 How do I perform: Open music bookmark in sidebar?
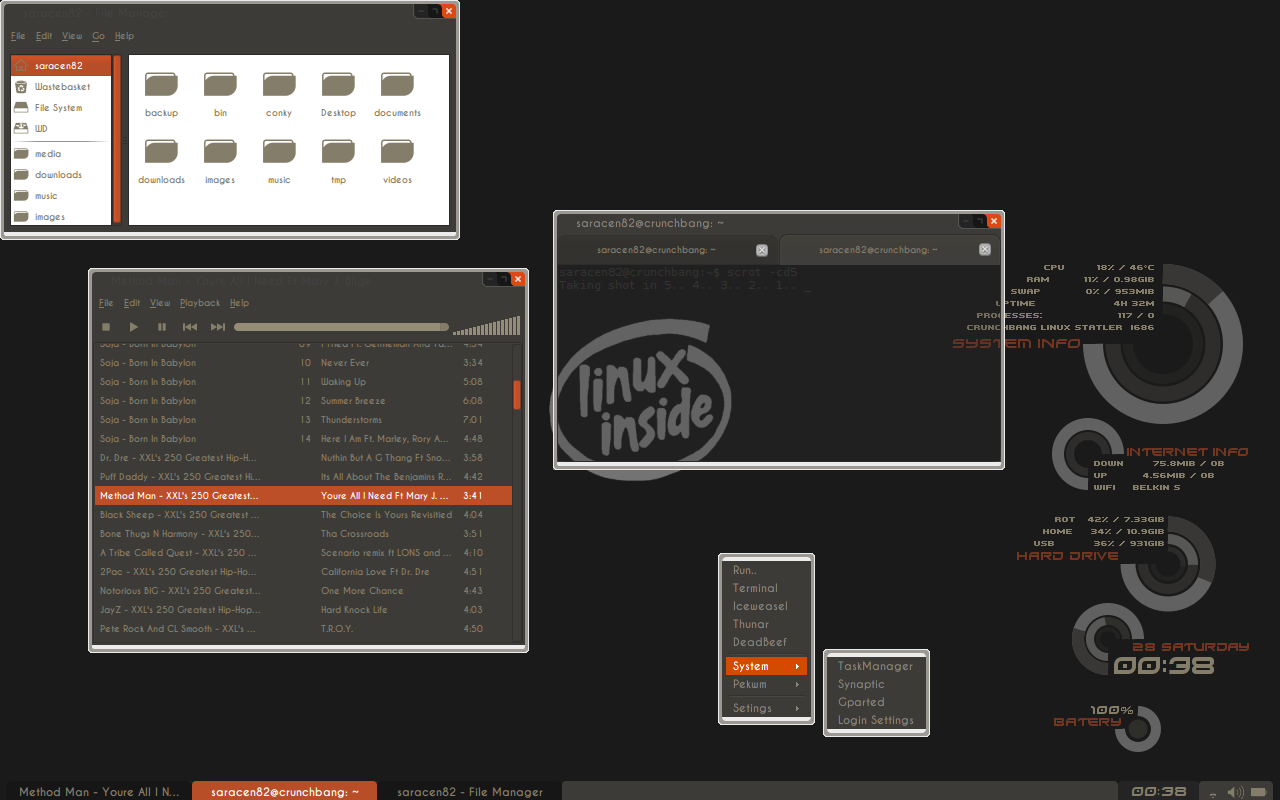[x=61, y=196]
